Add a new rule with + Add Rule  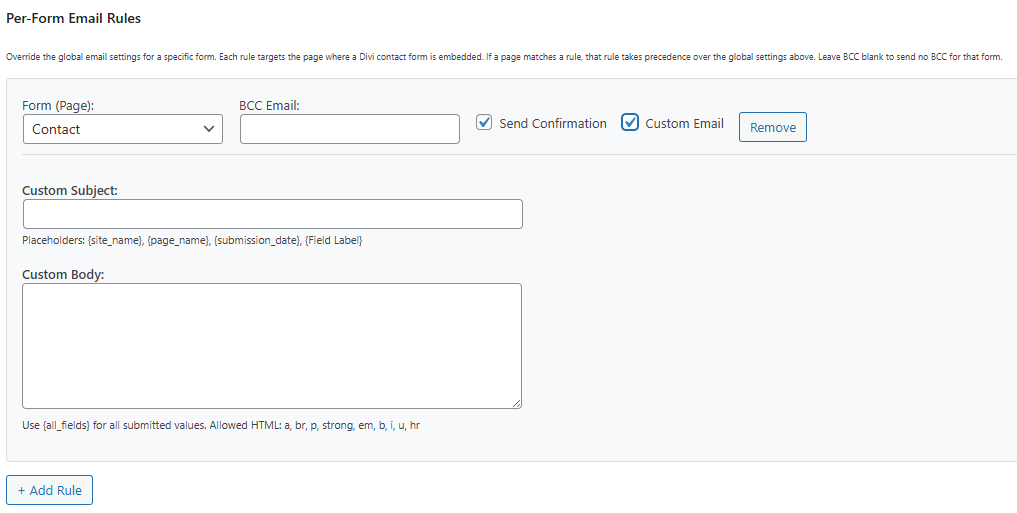(49, 490)
